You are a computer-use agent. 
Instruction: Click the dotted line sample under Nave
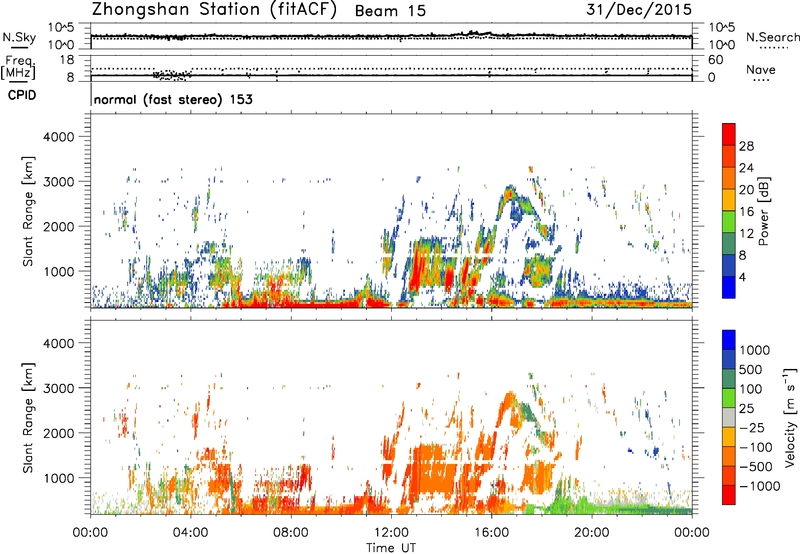pyautogui.click(x=761, y=80)
